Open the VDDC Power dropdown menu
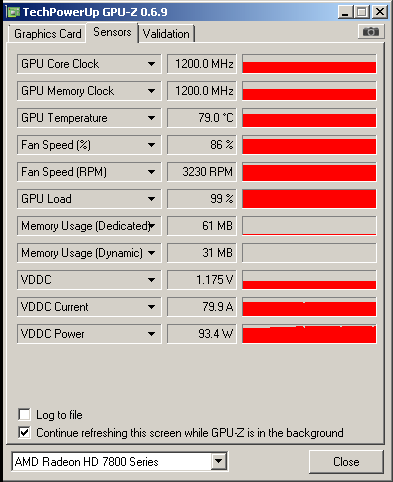This screenshot has height=482, width=393. click(x=151, y=334)
